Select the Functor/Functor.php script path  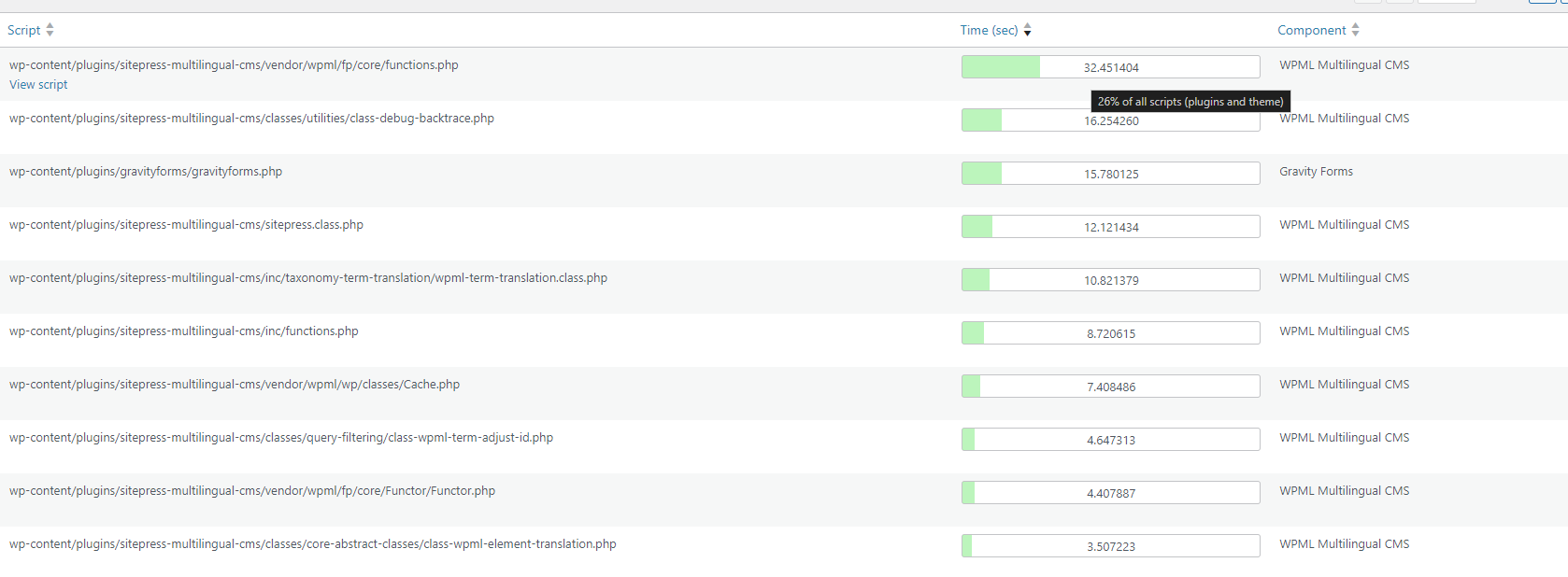[252, 491]
